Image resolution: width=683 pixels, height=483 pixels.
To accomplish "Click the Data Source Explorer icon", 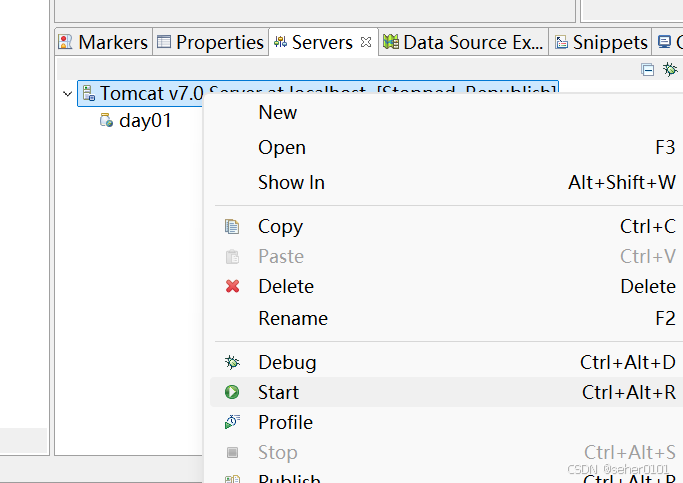I will pyautogui.click(x=391, y=42).
